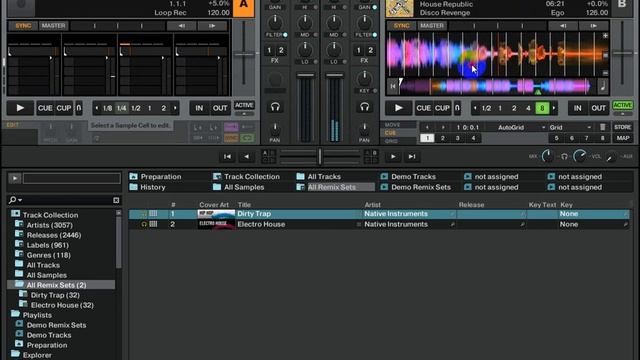Click channel A volume fader
The width and height of the screenshot is (640, 360).
[305, 76]
